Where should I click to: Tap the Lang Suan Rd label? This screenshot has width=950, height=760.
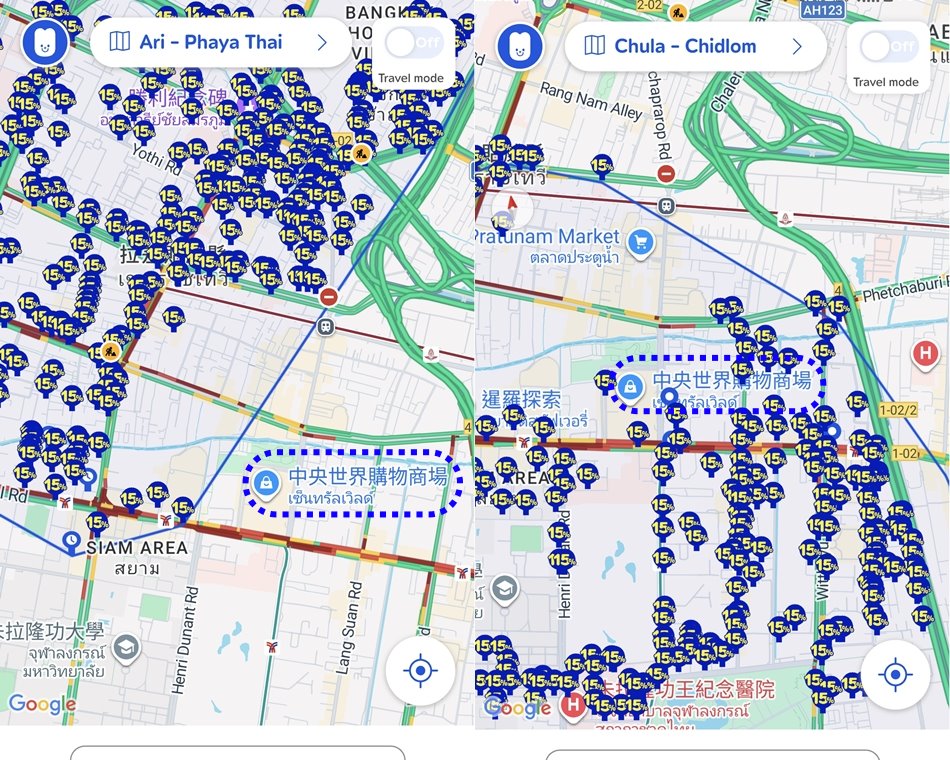[x=349, y=628]
